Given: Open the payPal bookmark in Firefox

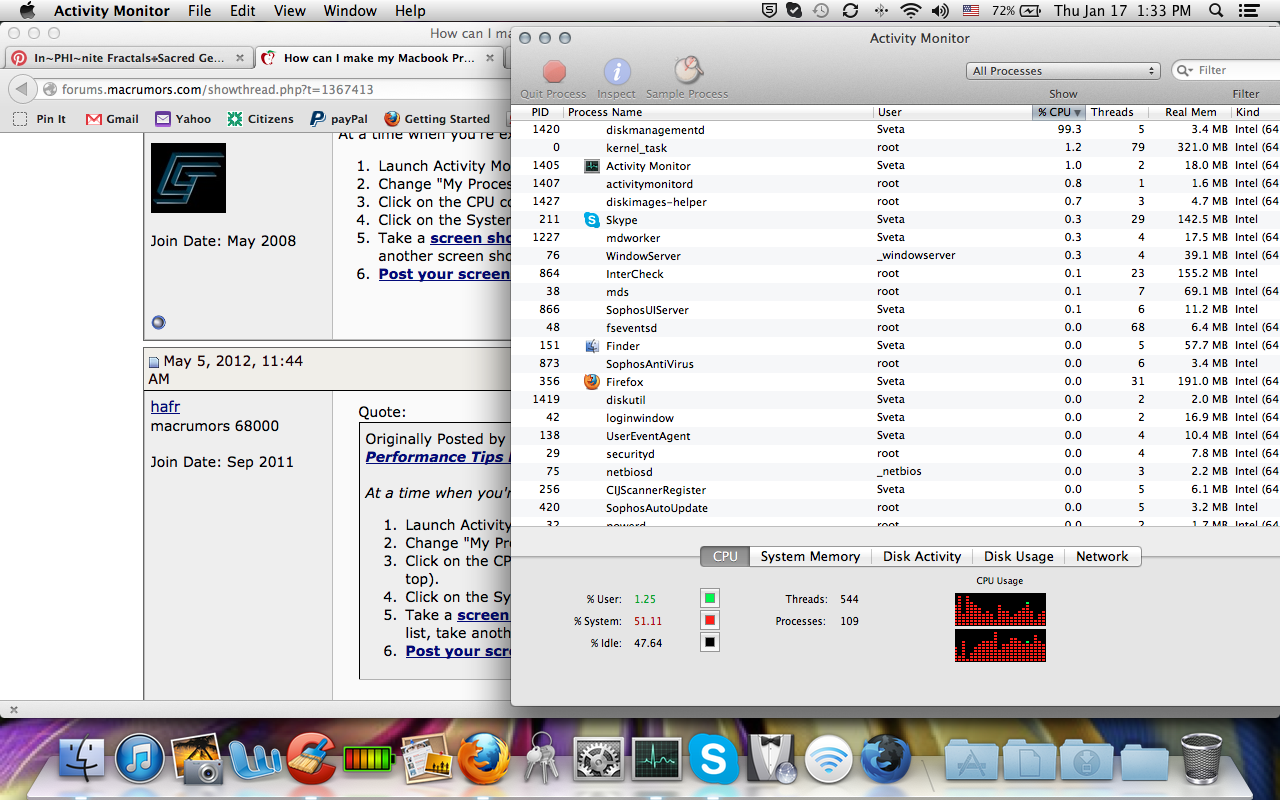Looking at the screenshot, I should [338, 118].
